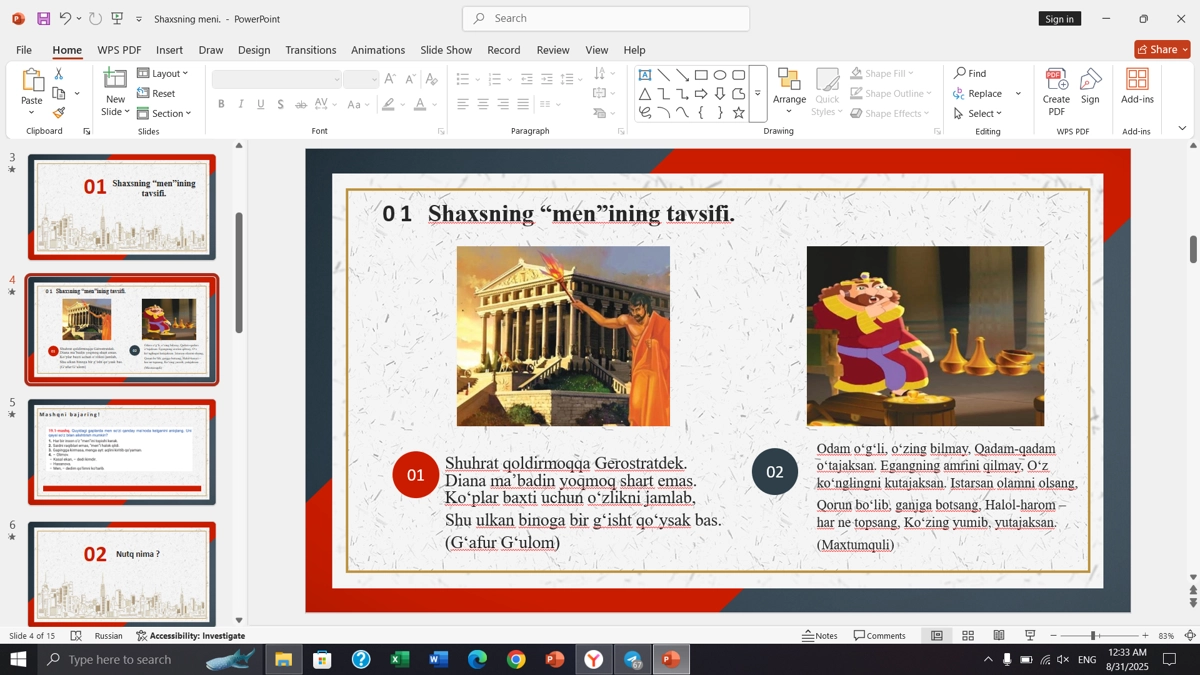Select the Format Painter brush icon
The height and width of the screenshot is (675, 1200).
coord(59,113)
